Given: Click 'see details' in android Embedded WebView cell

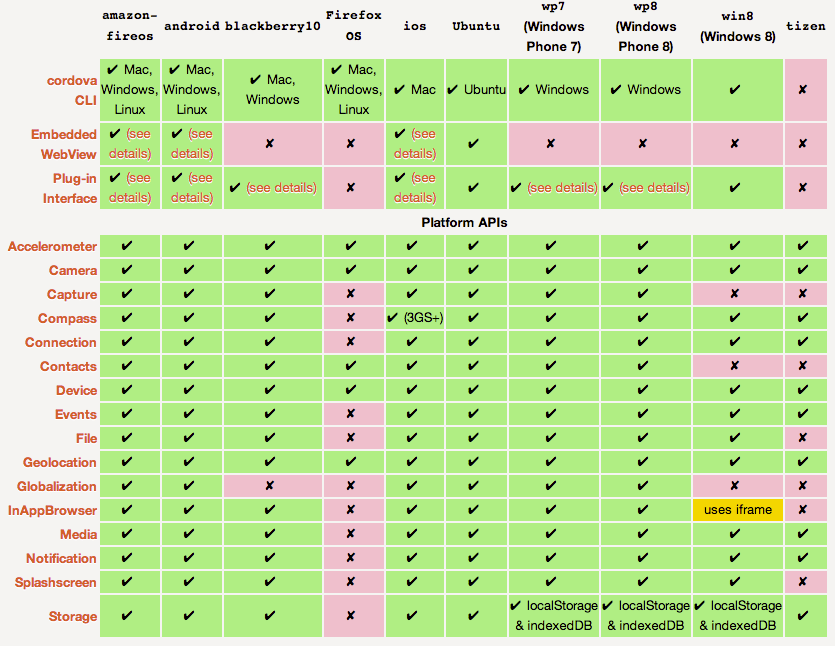Looking at the screenshot, I should [x=192, y=144].
